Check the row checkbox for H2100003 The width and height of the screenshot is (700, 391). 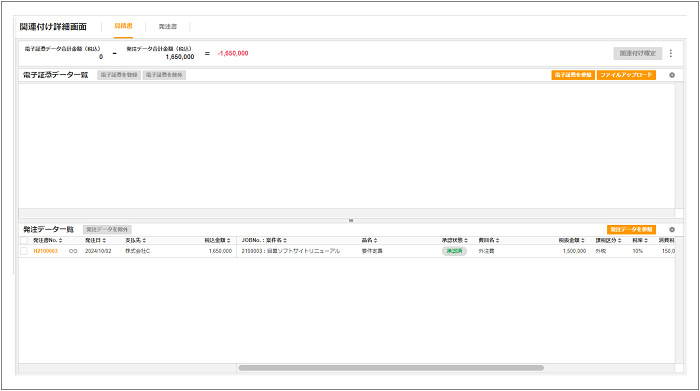[24, 251]
